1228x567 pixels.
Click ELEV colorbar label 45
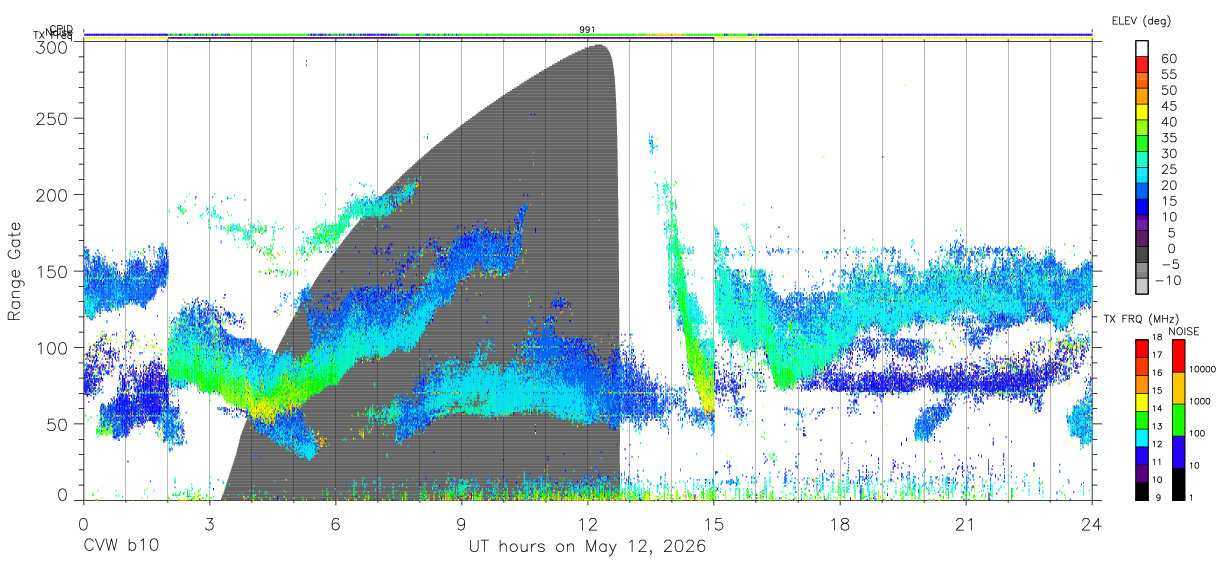1167,106
